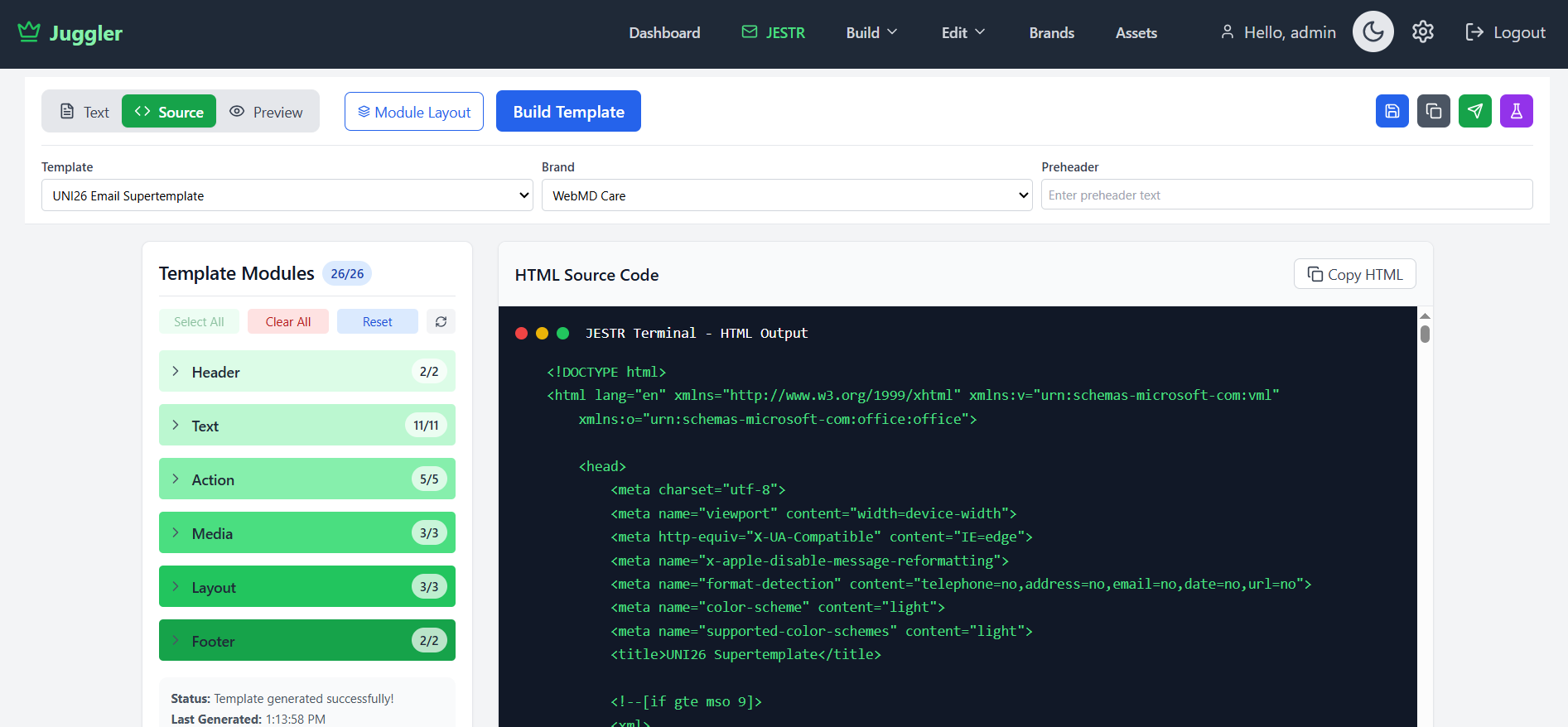Image resolution: width=1568 pixels, height=727 pixels.
Task: Click the Preheader text input field
Action: 1286,195
